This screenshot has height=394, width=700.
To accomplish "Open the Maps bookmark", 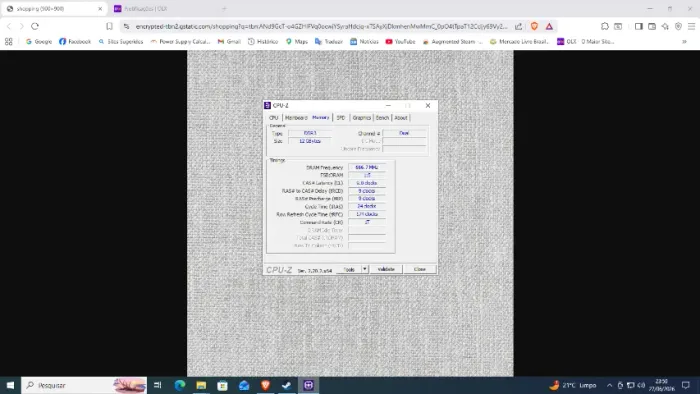I will 297,41.
